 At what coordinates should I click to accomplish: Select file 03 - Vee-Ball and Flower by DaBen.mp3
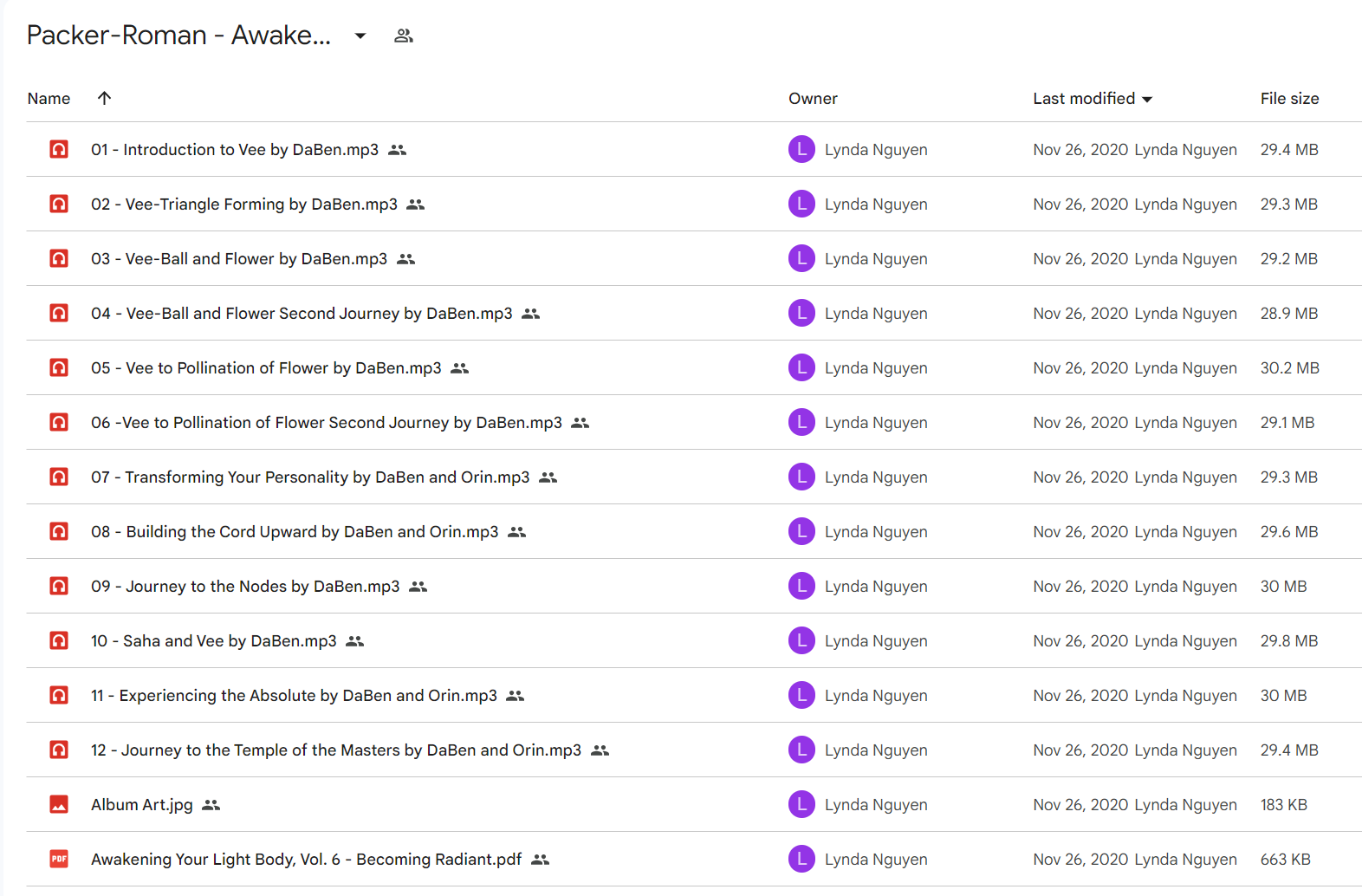tap(239, 259)
